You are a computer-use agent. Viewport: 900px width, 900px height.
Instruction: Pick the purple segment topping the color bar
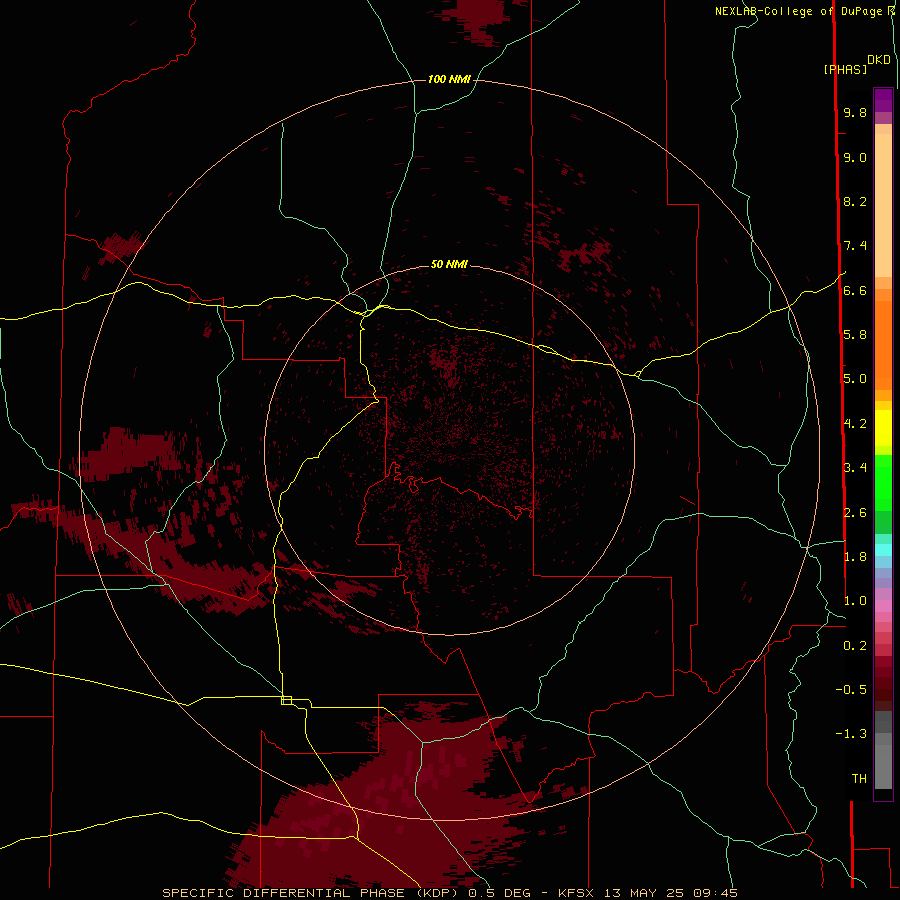(883, 100)
